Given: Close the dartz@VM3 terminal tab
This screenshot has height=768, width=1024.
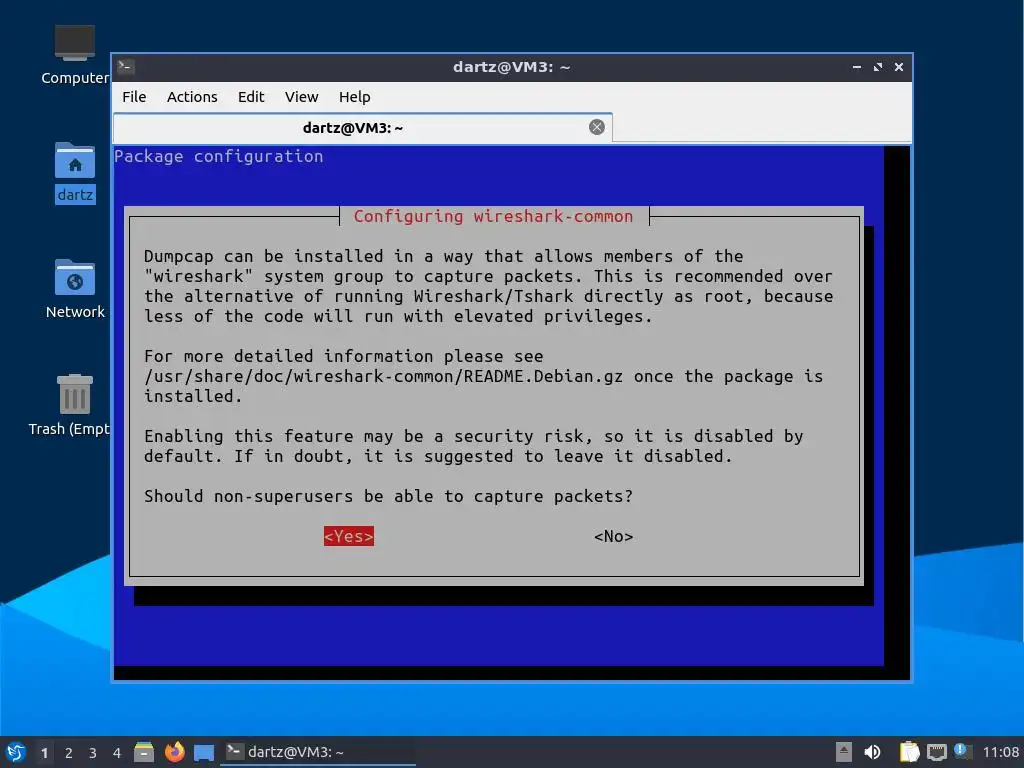Looking at the screenshot, I should pyautogui.click(x=596, y=127).
